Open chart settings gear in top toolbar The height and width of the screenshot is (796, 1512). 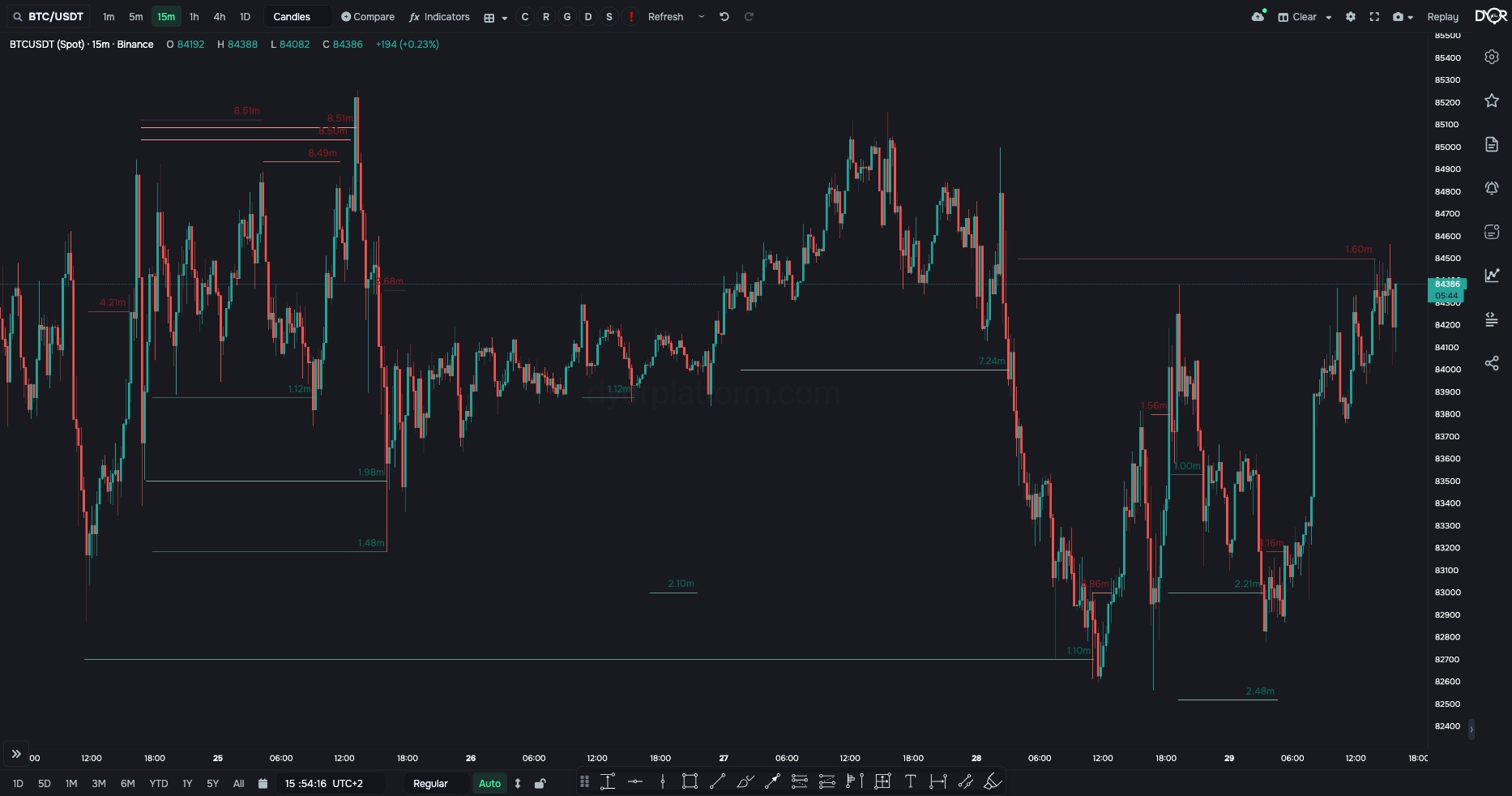[1351, 16]
